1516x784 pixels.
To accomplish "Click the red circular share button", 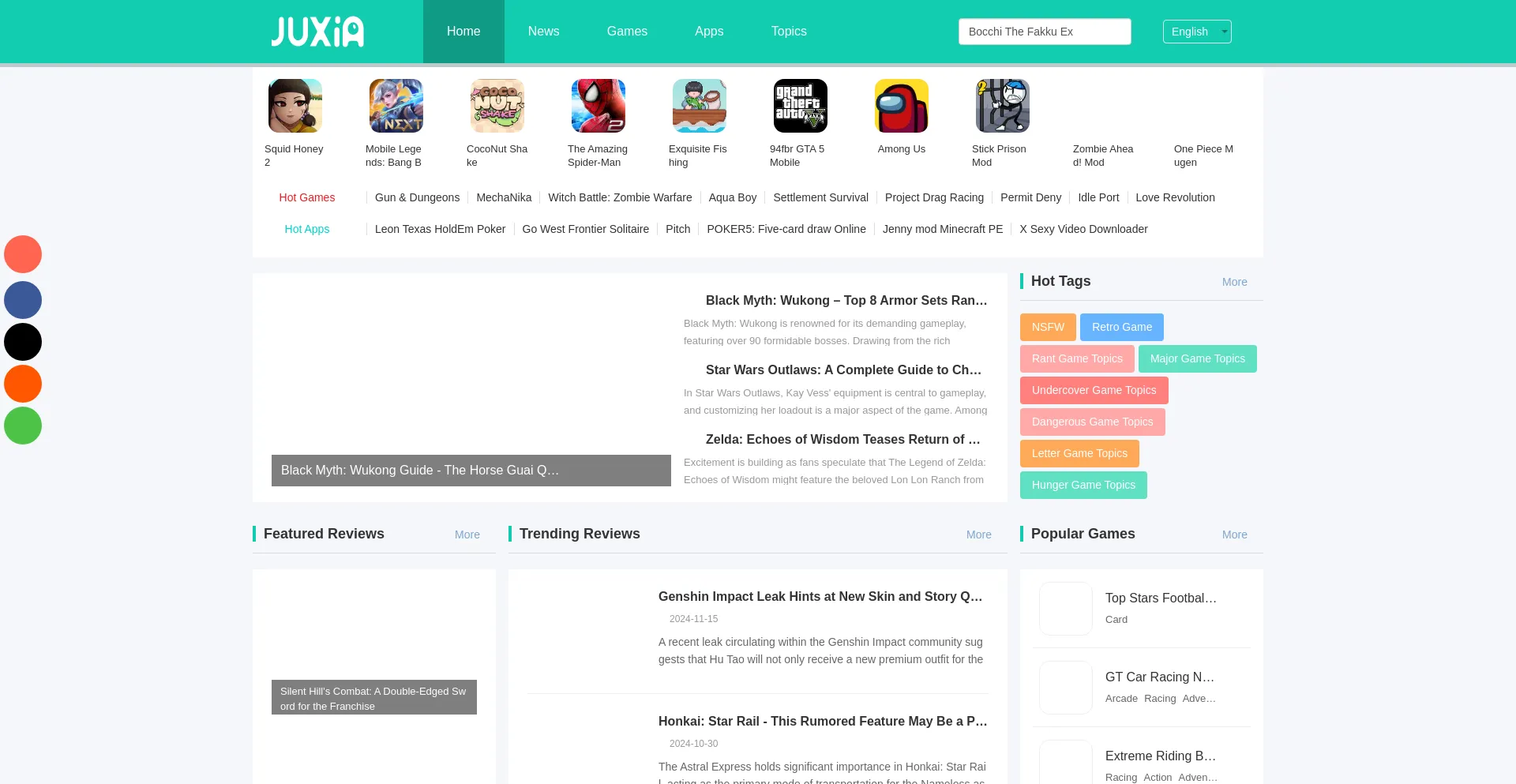I will pos(23,254).
